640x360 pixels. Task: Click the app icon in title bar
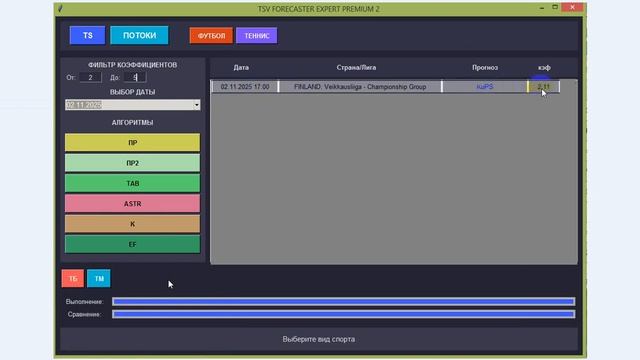pos(61,9)
